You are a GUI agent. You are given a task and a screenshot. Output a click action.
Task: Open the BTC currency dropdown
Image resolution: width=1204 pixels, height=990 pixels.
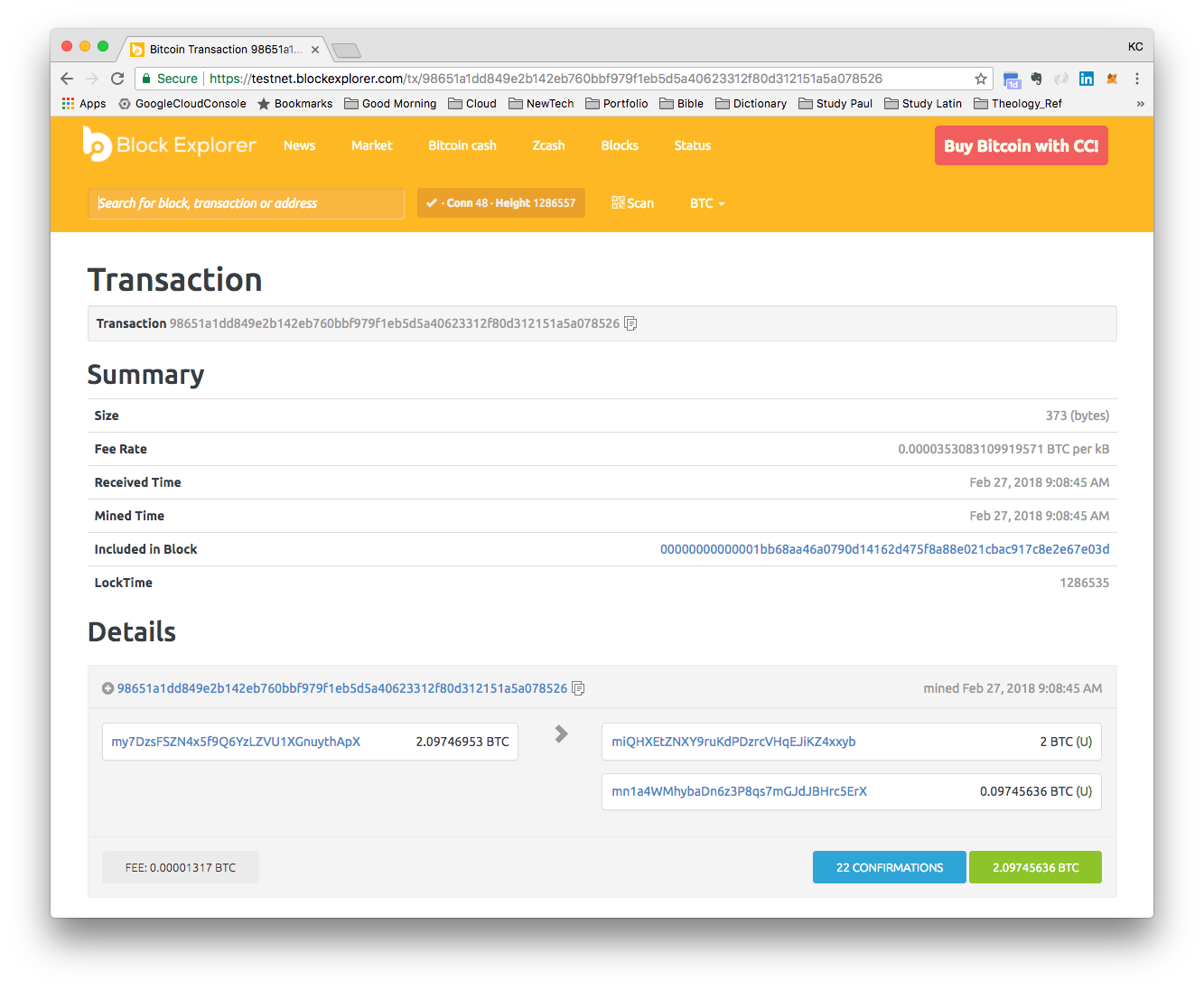[706, 203]
